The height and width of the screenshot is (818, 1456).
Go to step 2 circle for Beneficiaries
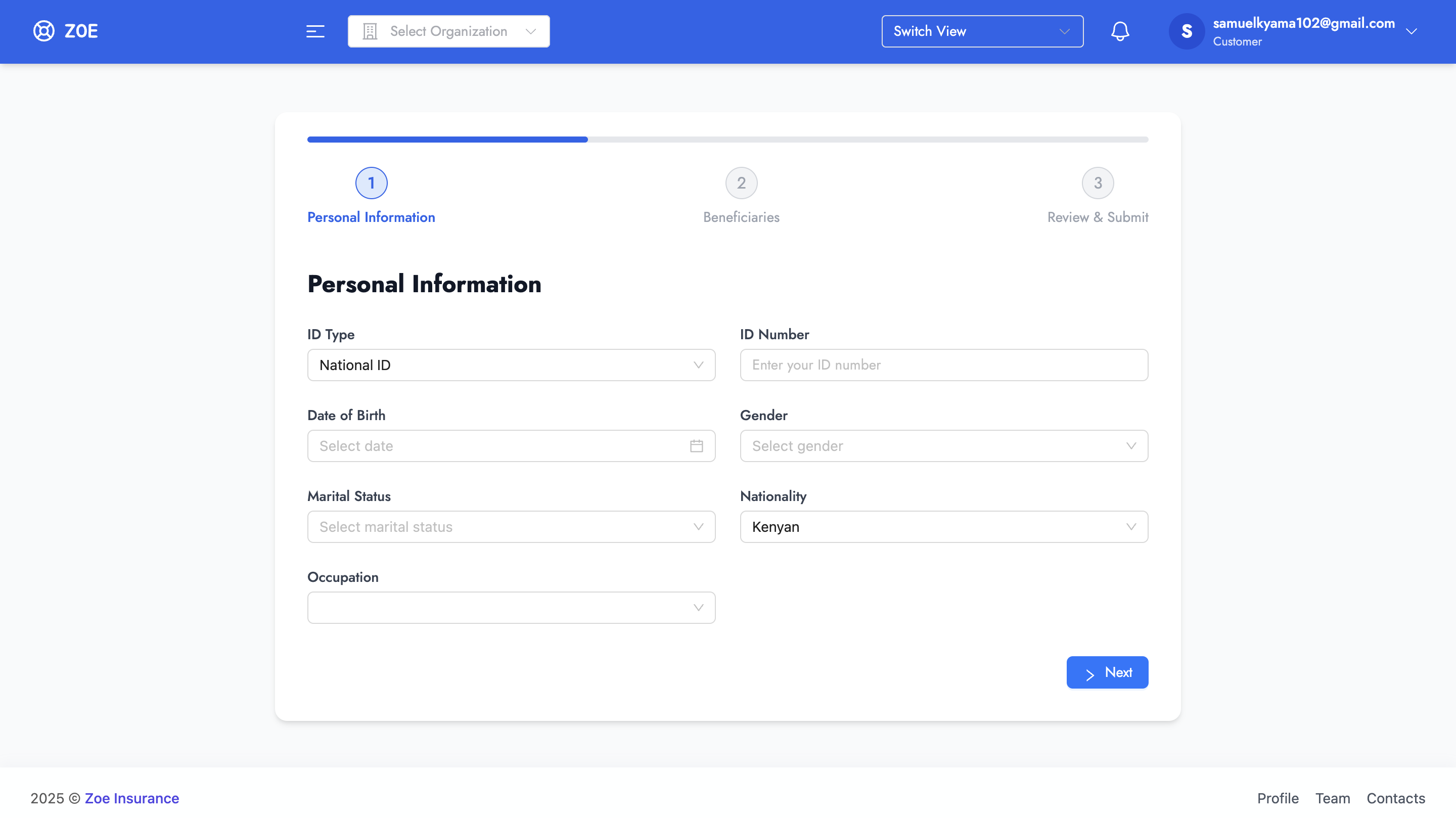coord(741,183)
